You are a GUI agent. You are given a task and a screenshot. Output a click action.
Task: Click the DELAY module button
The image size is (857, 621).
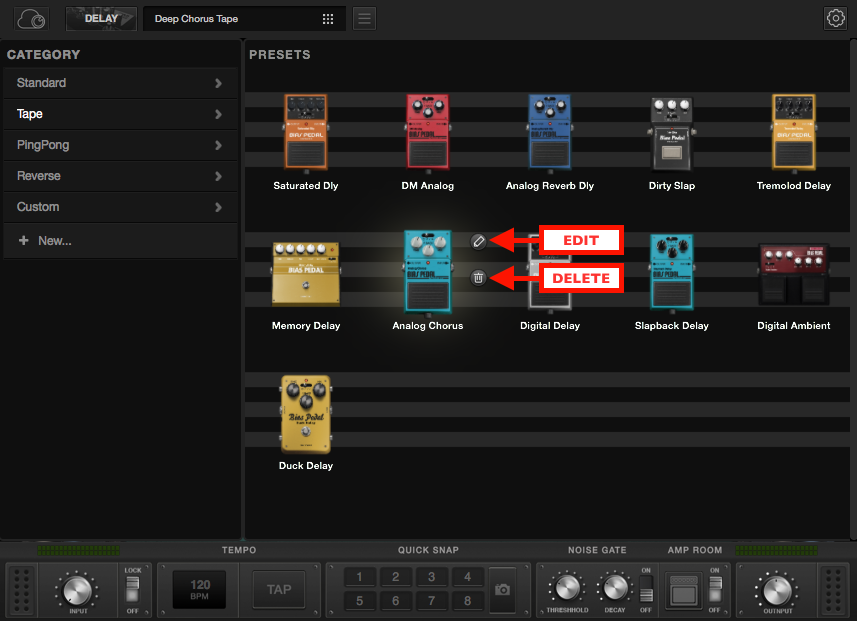(x=101, y=19)
